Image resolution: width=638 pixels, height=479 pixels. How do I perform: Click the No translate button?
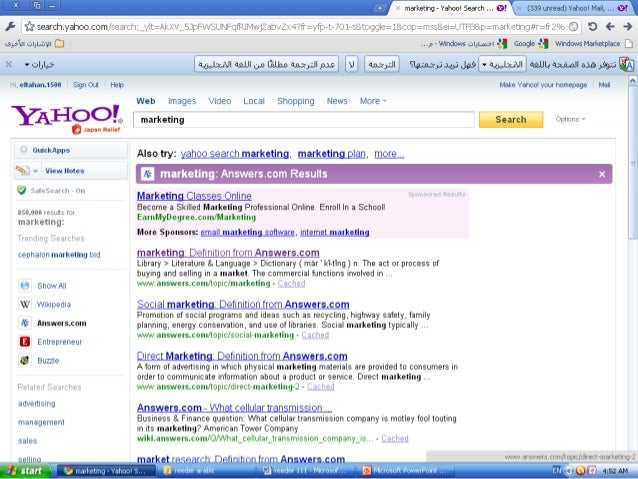tap(352, 64)
